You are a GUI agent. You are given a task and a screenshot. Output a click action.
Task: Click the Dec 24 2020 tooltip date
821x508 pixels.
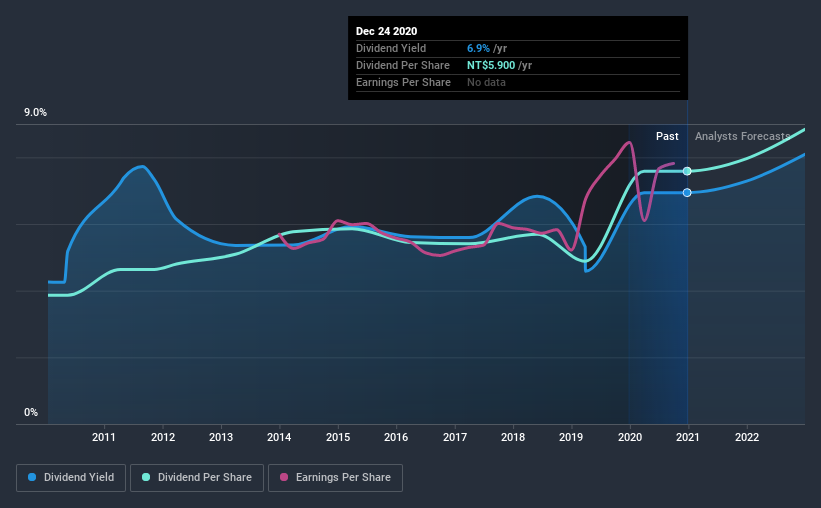click(386, 31)
